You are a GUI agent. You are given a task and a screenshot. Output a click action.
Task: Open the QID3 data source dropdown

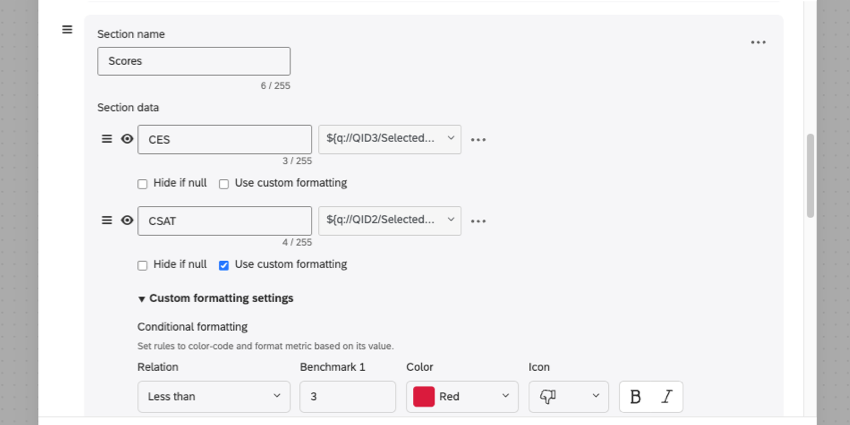(390, 139)
